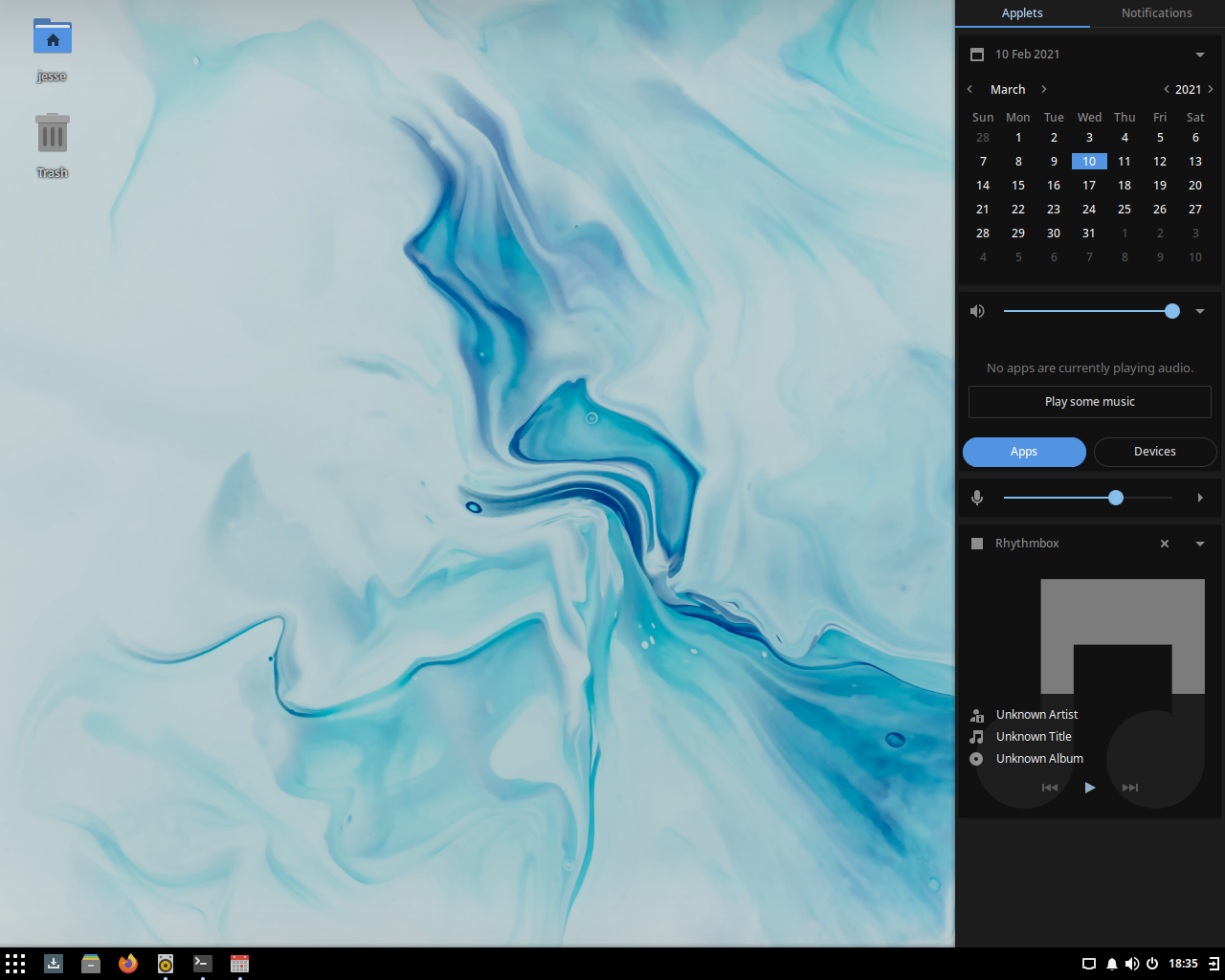Select the Devices audio tab
The image size is (1225, 980).
pos(1155,452)
